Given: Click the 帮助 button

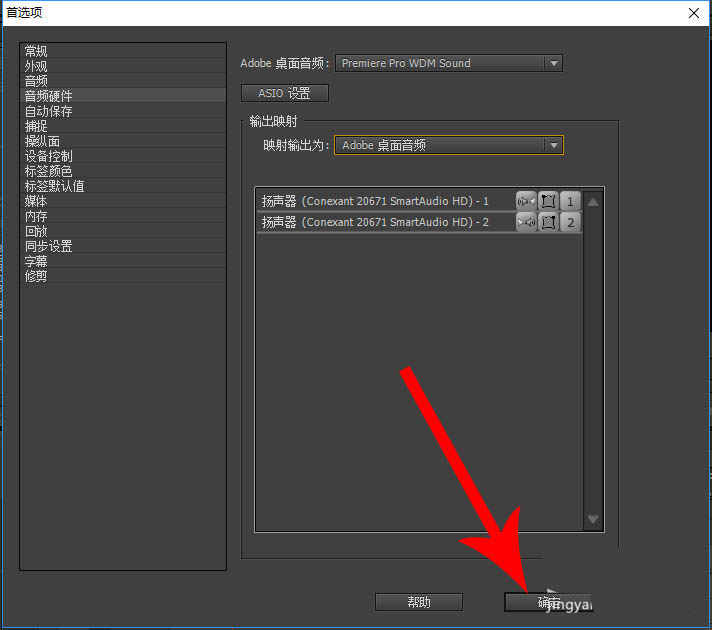Looking at the screenshot, I should [419, 602].
